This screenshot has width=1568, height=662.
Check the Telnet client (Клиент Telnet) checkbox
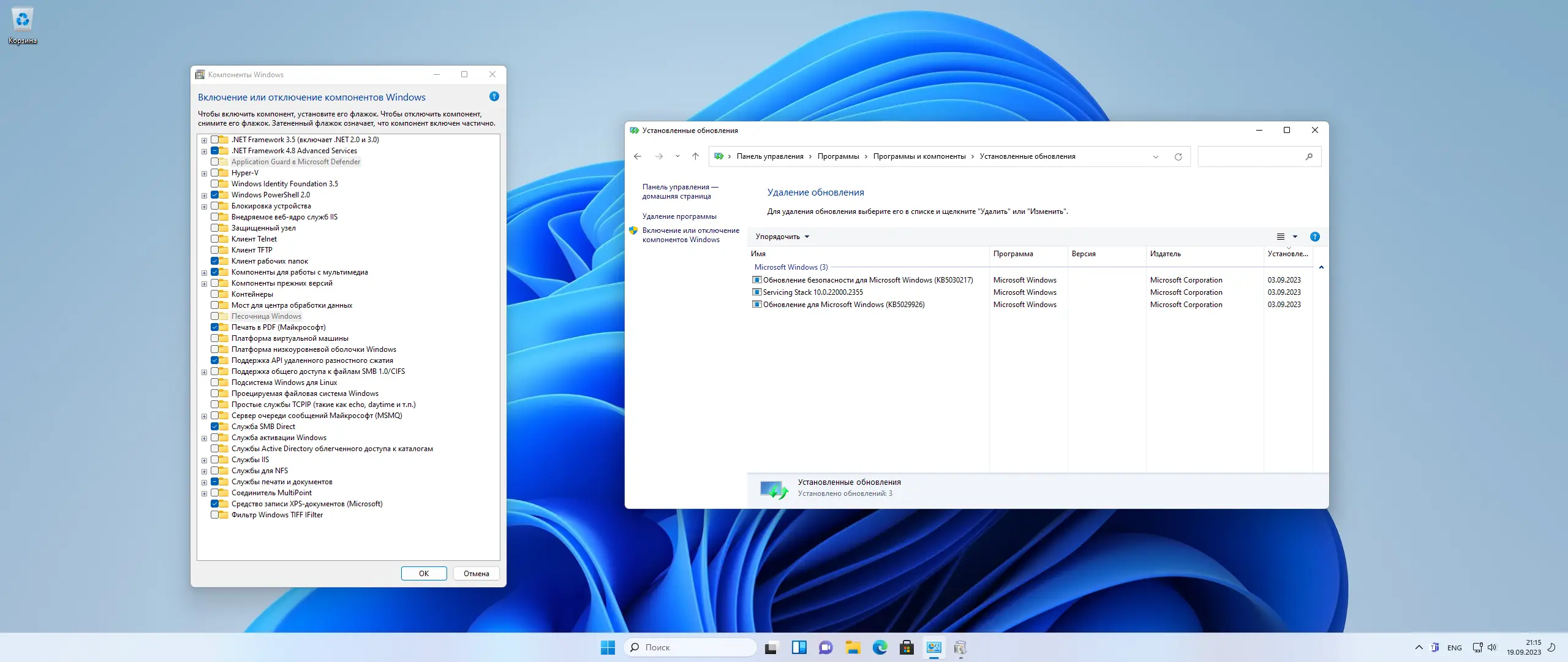(x=215, y=239)
